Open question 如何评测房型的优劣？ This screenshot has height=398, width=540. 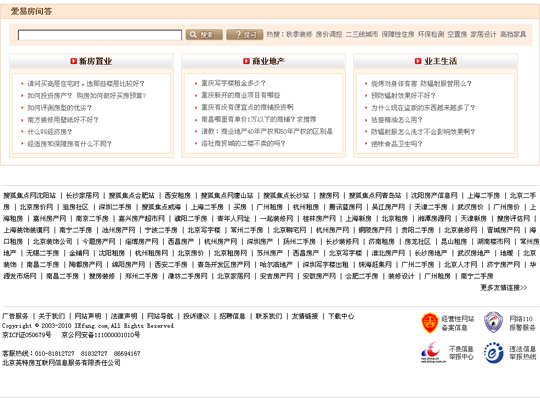tap(60, 108)
